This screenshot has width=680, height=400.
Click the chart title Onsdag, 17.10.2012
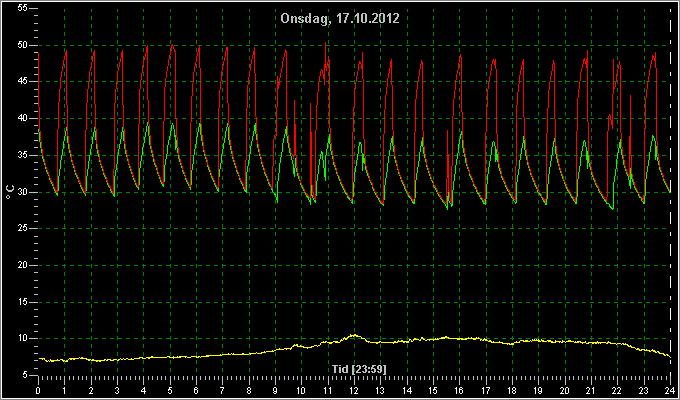(x=340, y=19)
